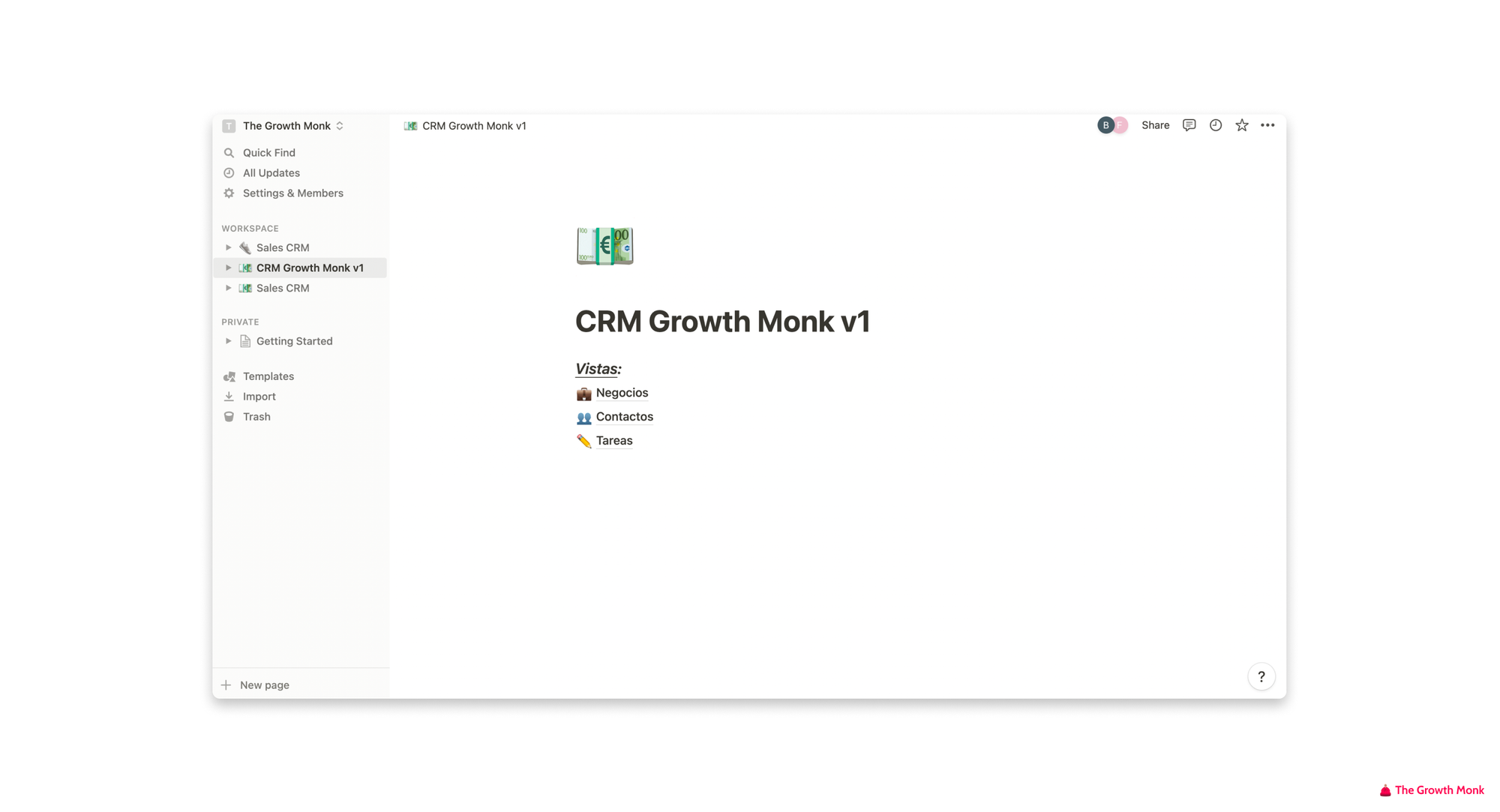
Task: Click the page title CRM Growth Monk v1
Action: 722,322
